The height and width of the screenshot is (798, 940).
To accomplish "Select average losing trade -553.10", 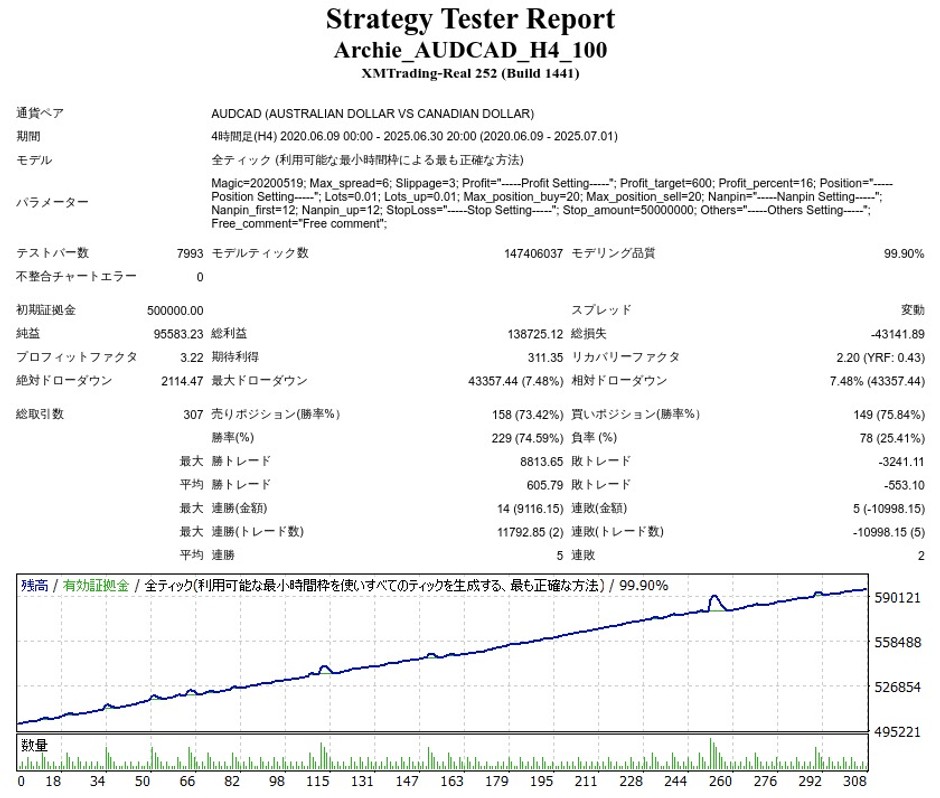I will (904, 484).
